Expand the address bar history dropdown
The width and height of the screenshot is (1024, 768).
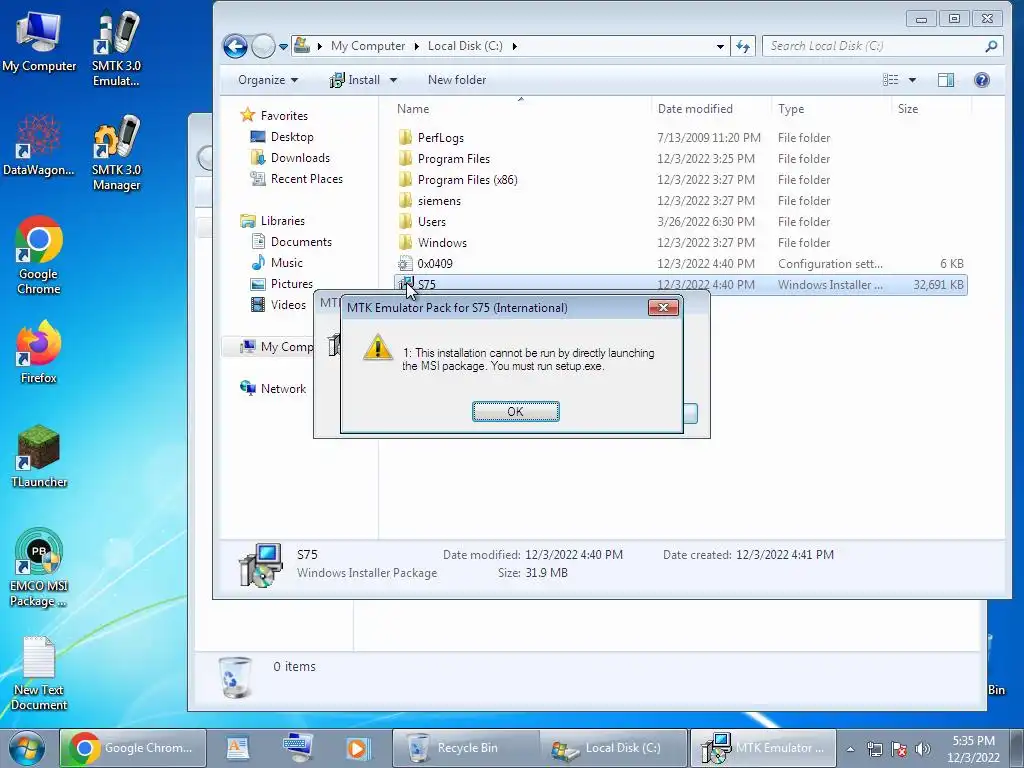[x=720, y=46]
